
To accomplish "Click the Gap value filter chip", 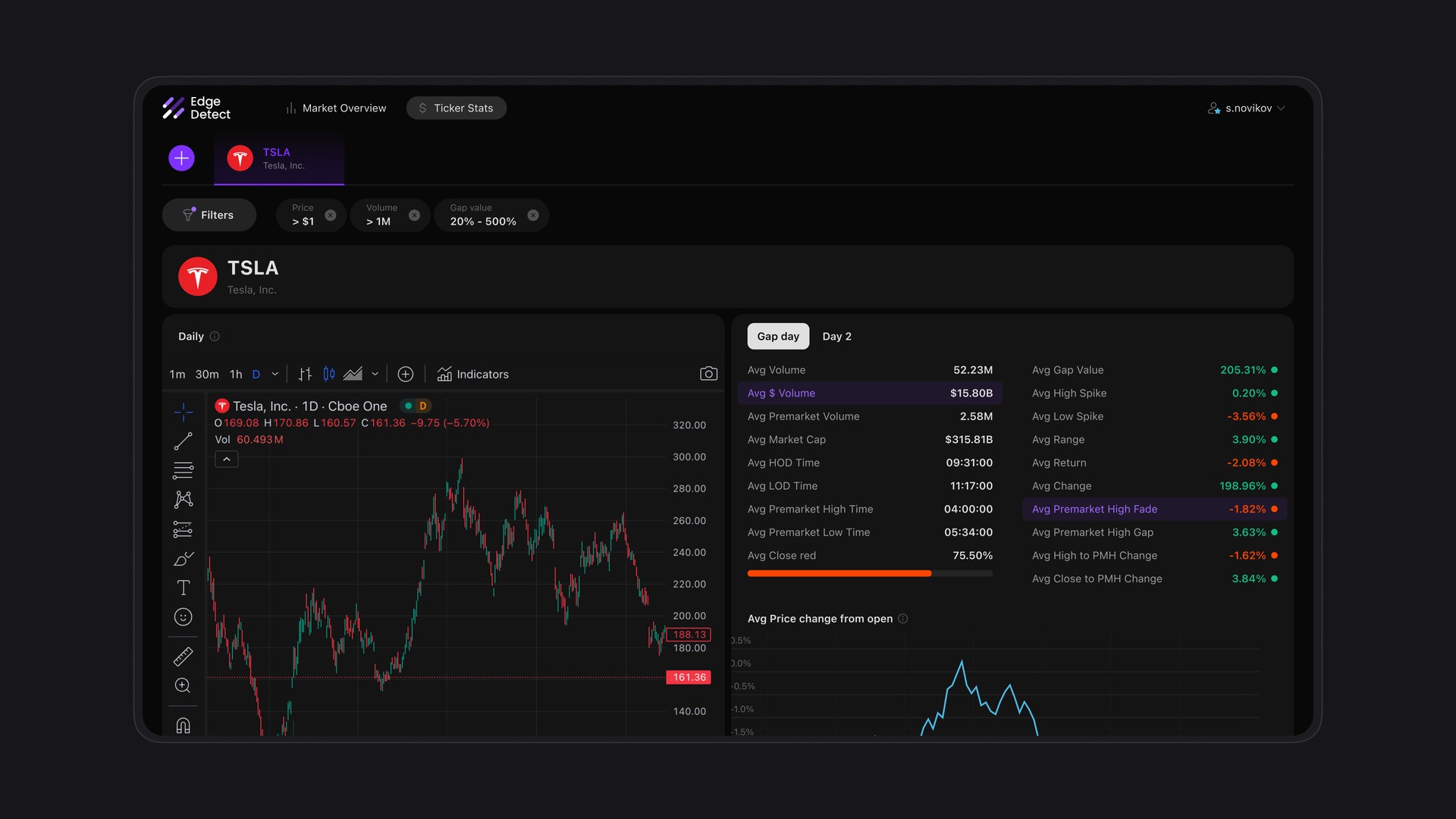I will pos(491,215).
